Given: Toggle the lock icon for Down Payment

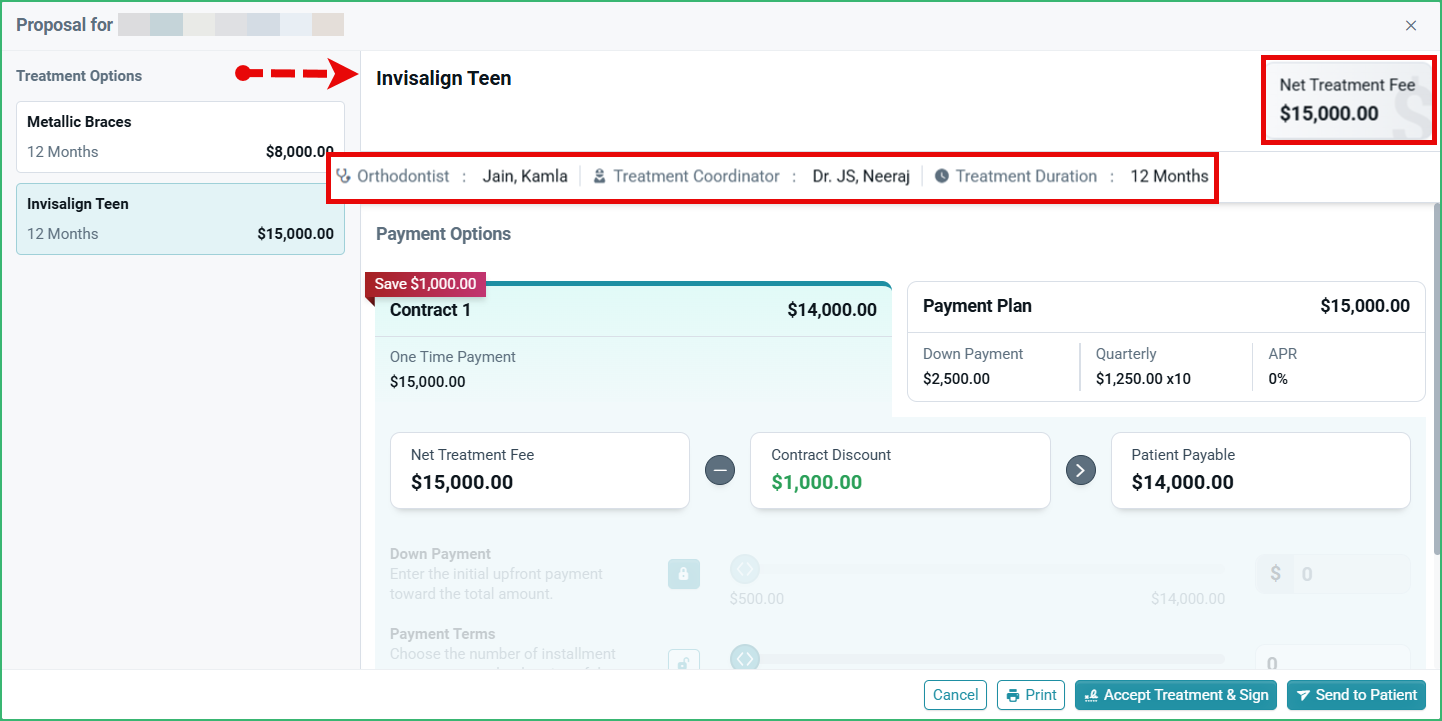Looking at the screenshot, I should tap(684, 574).
